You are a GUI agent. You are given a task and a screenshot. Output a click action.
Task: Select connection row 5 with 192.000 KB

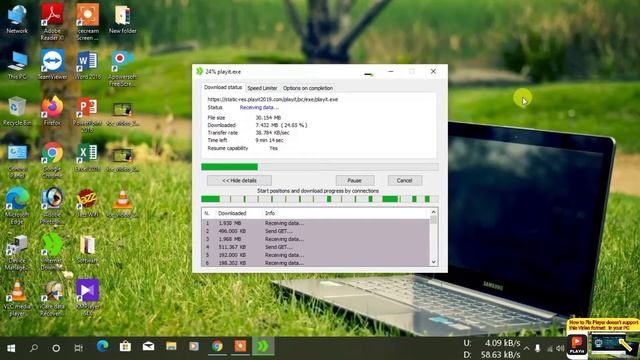pyautogui.click(x=316, y=255)
